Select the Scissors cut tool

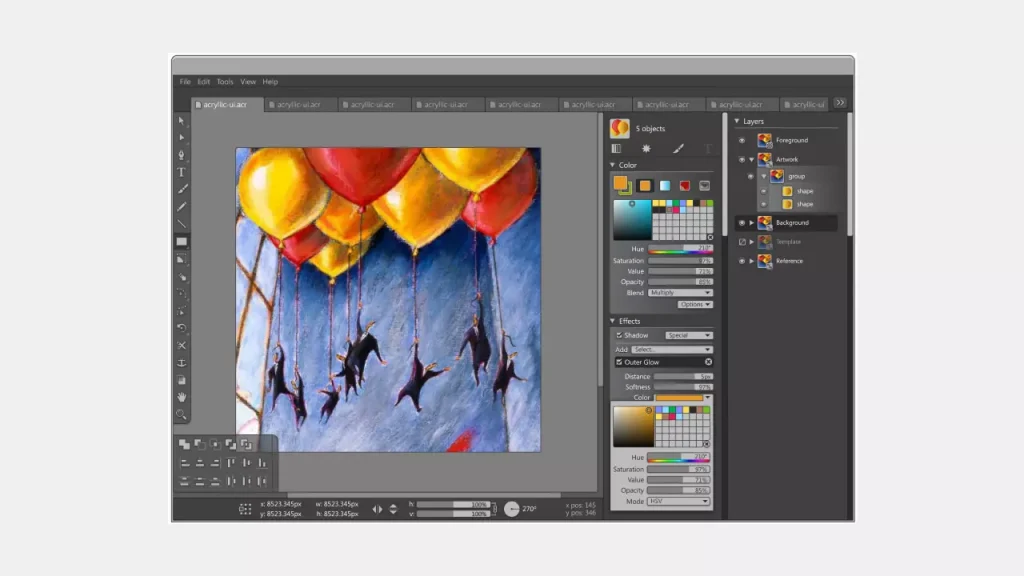coord(182,345)
